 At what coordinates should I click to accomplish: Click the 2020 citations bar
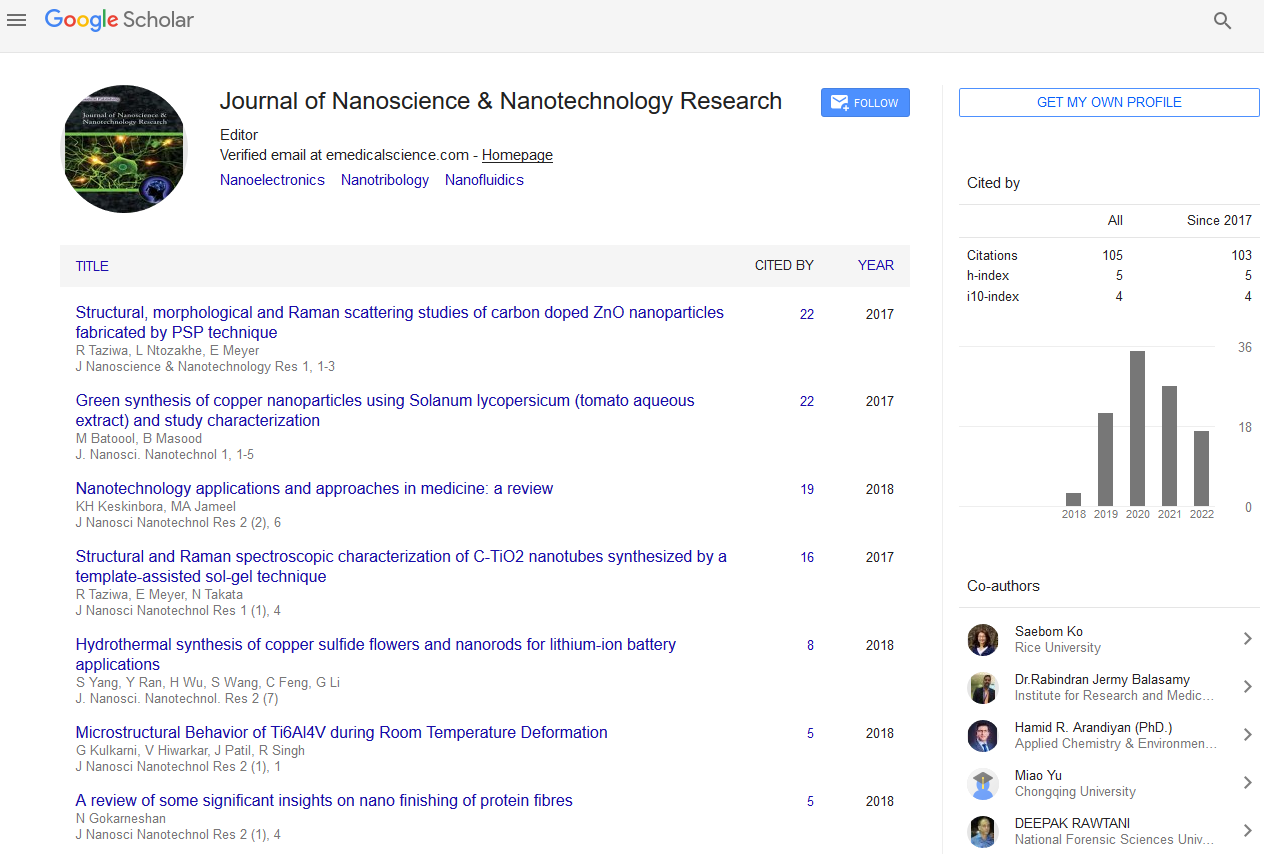tap(1137, 428)
